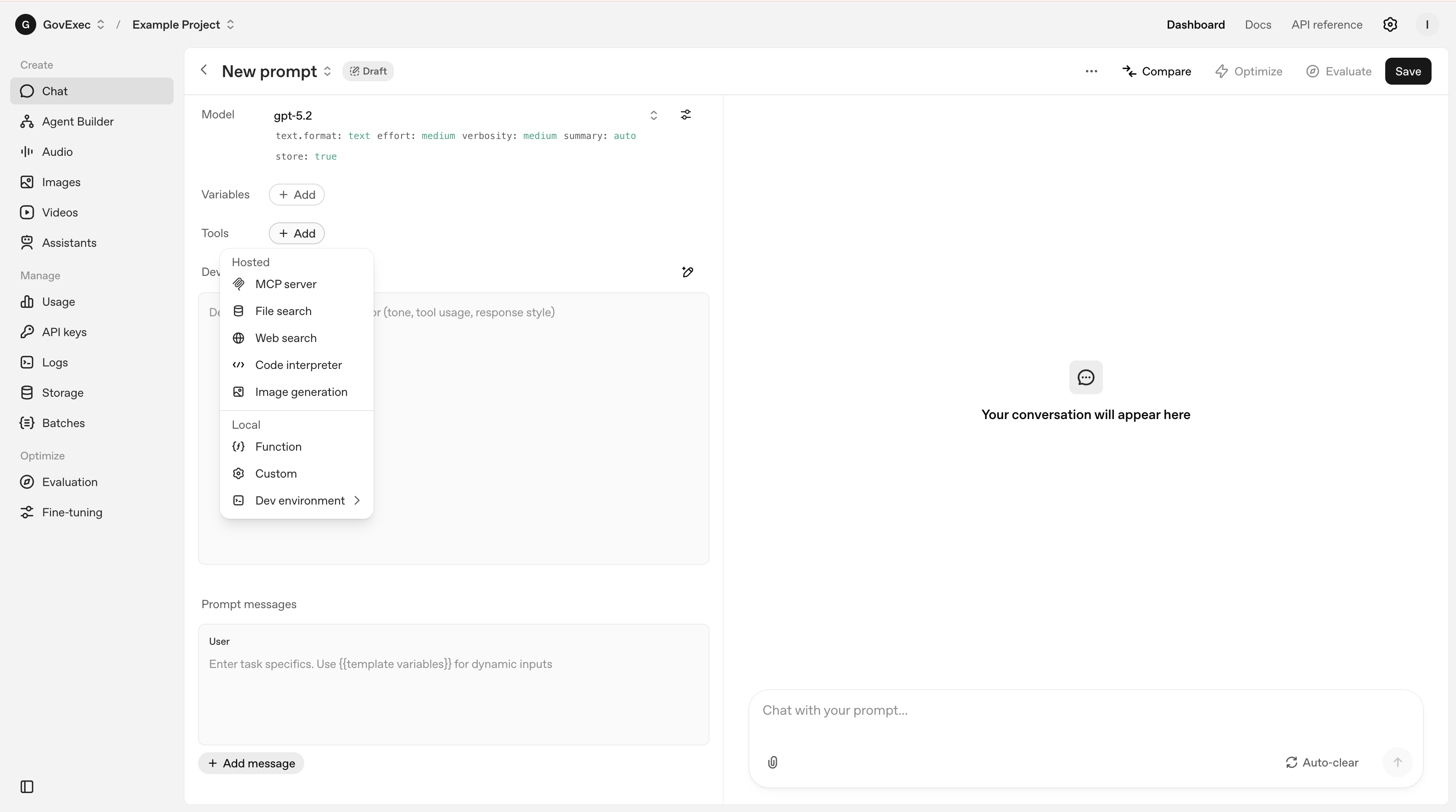Open settings gear in top bar

pyautogui.click(x=1390, y=24)
